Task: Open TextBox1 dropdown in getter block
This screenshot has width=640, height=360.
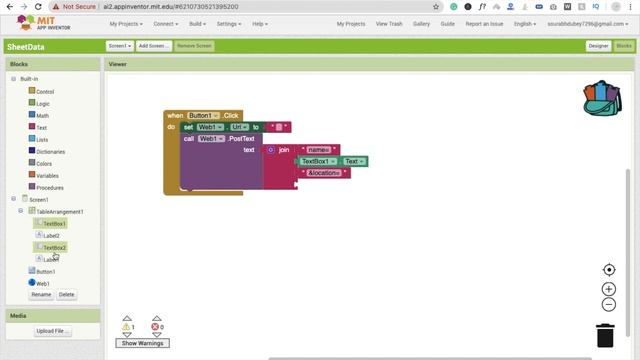Action: 319,161
